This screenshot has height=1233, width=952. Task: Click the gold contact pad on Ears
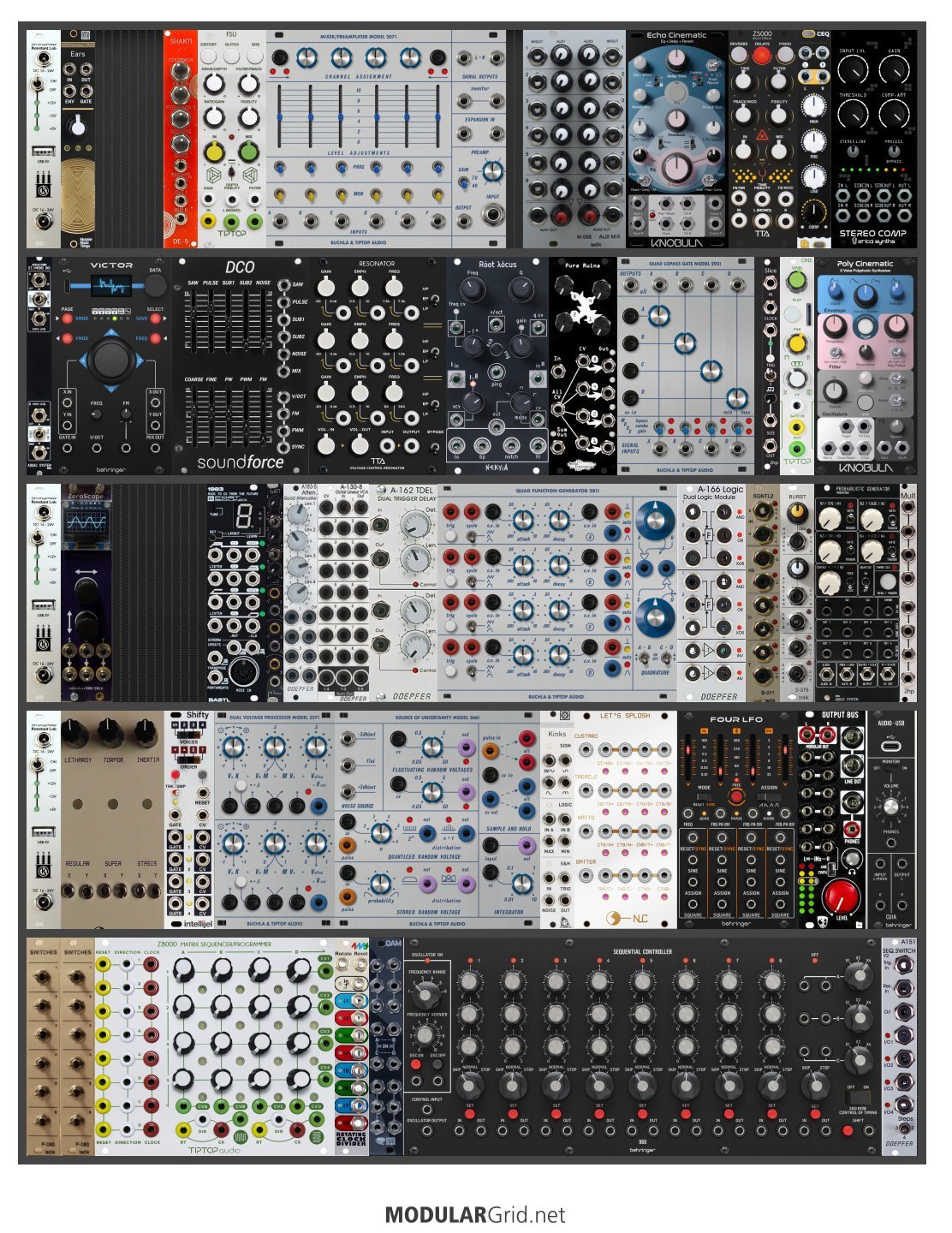click(78, 196)
